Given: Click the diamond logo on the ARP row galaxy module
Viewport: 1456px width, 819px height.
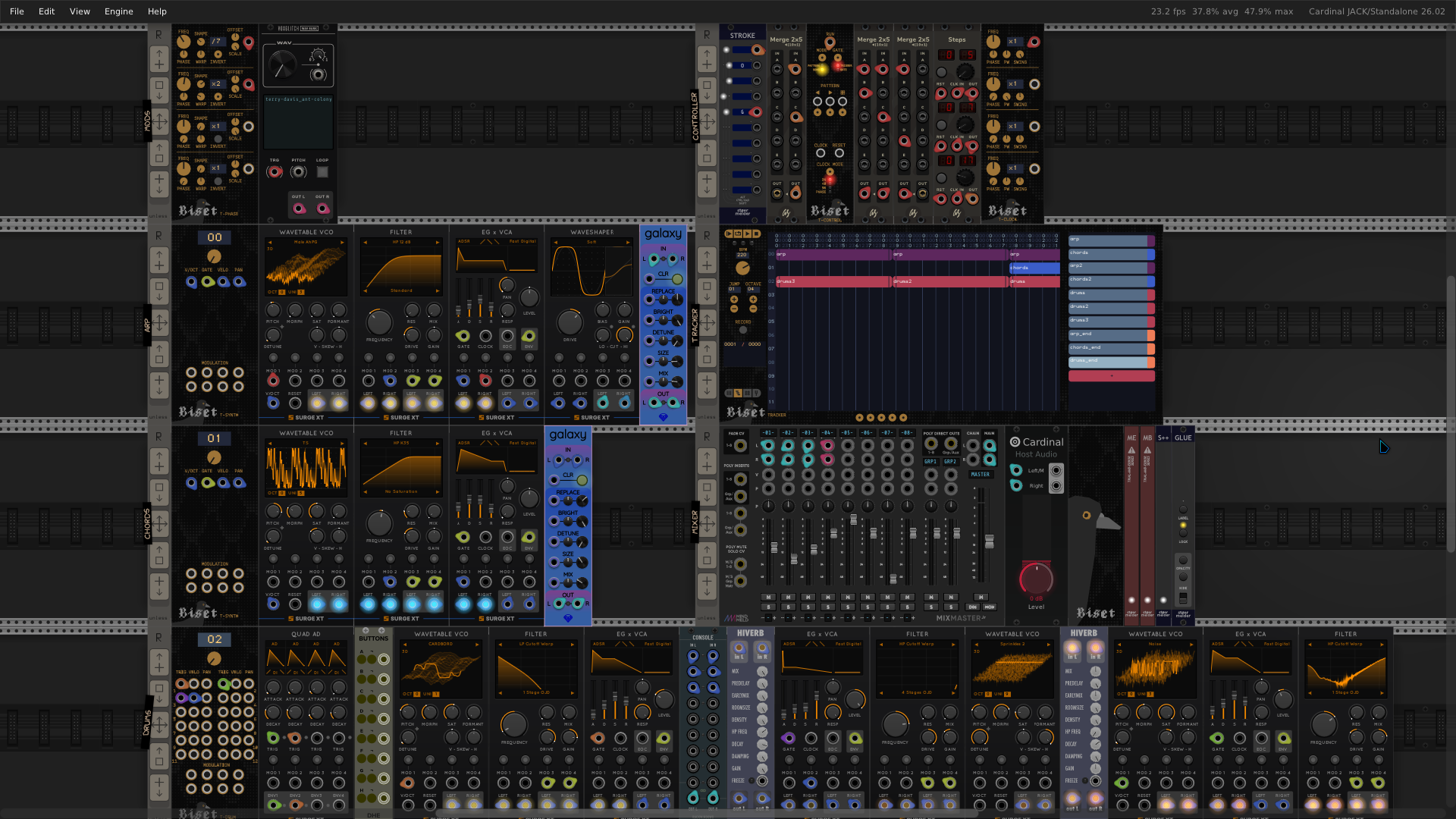Looking at the screenshot, I should pyautogui.click(x=664, y=417).
